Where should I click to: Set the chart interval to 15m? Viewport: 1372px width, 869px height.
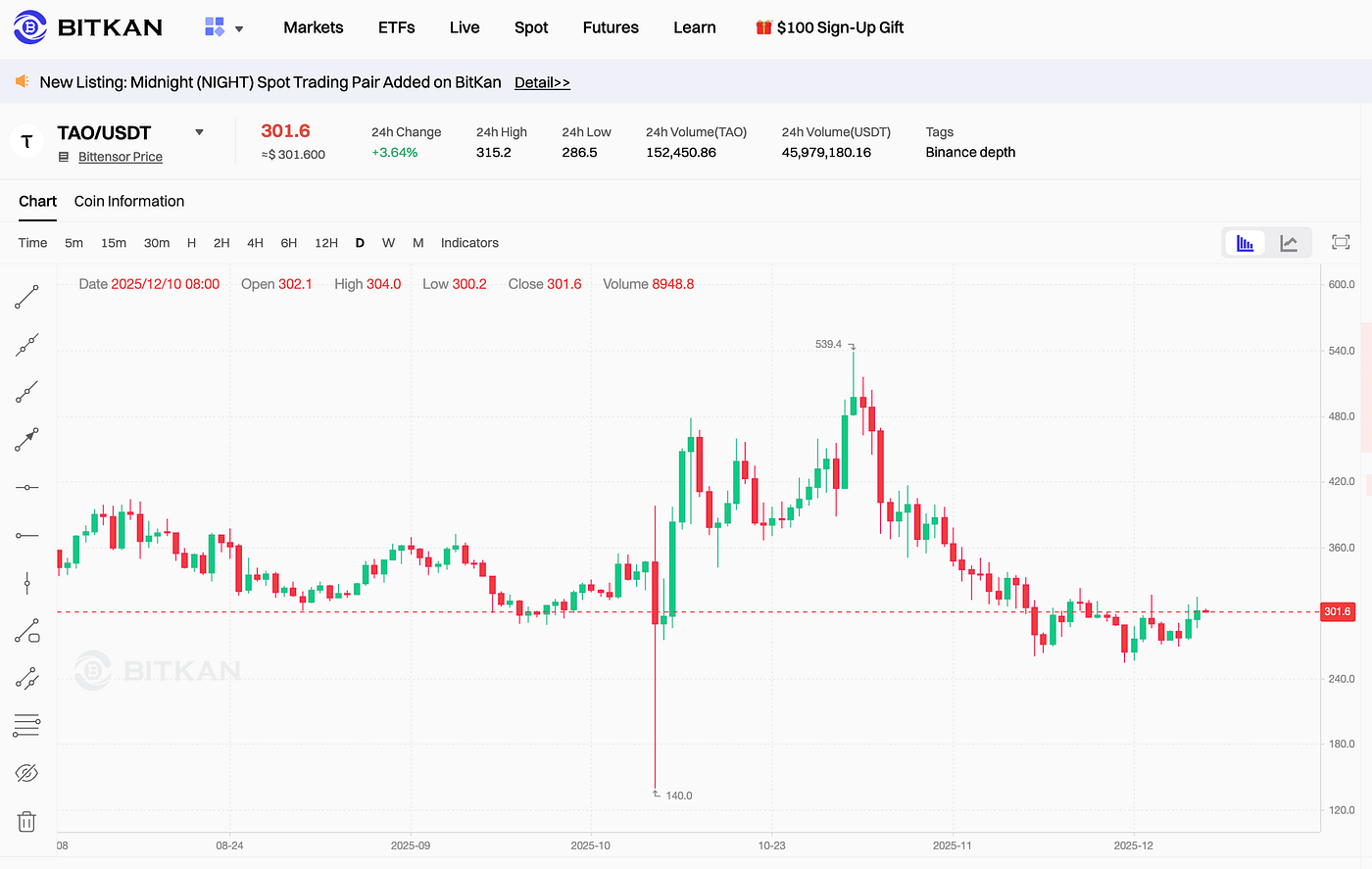tap(114, 243)
